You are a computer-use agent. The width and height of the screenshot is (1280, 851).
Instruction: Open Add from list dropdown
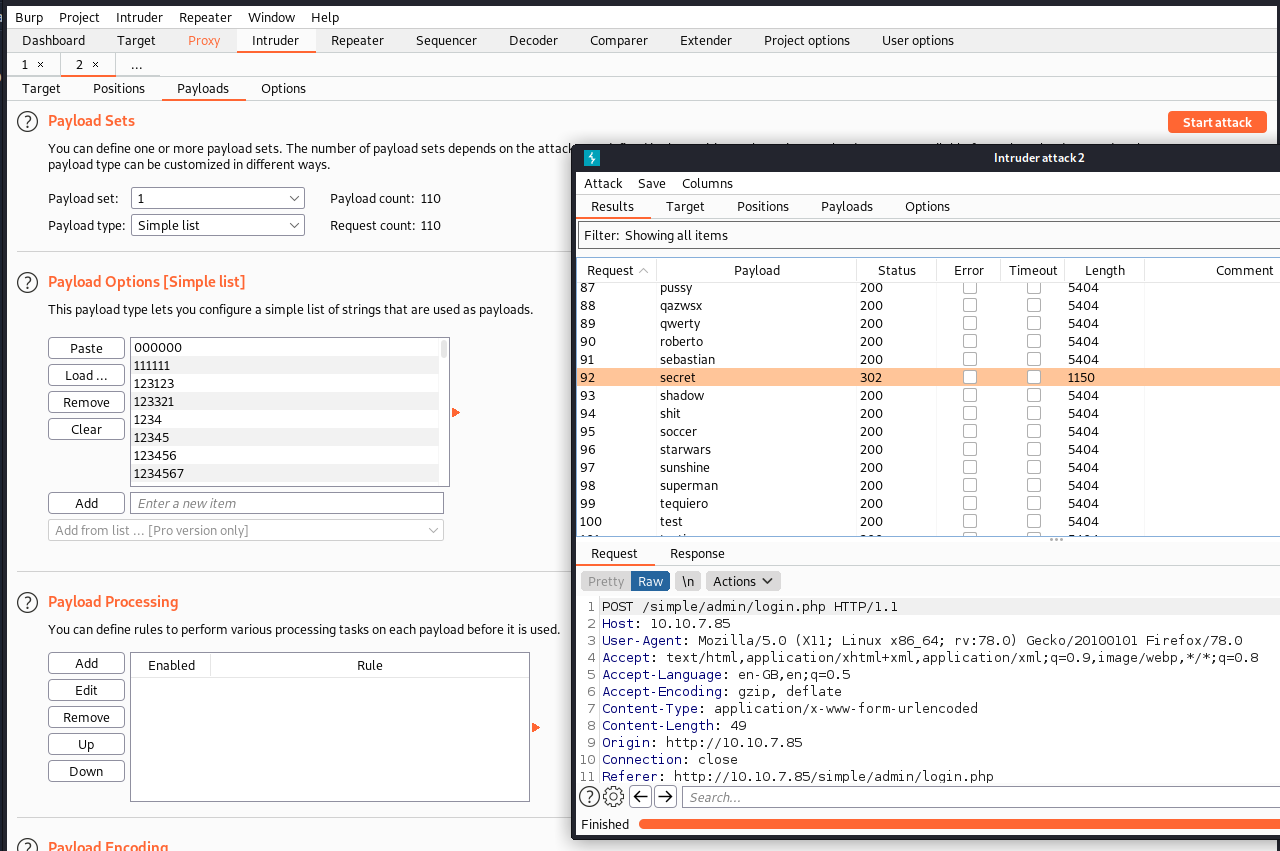[x=246, y=530]
